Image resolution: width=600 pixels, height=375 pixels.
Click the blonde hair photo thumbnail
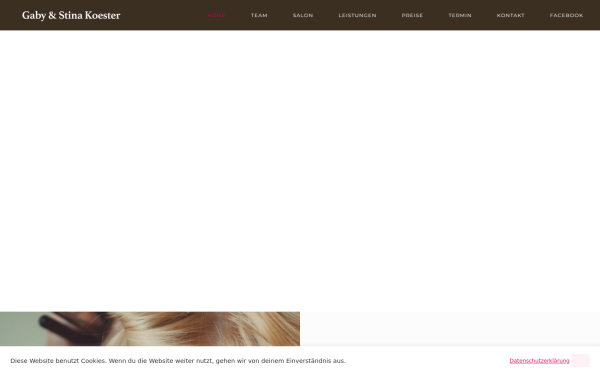click(150, 329)
